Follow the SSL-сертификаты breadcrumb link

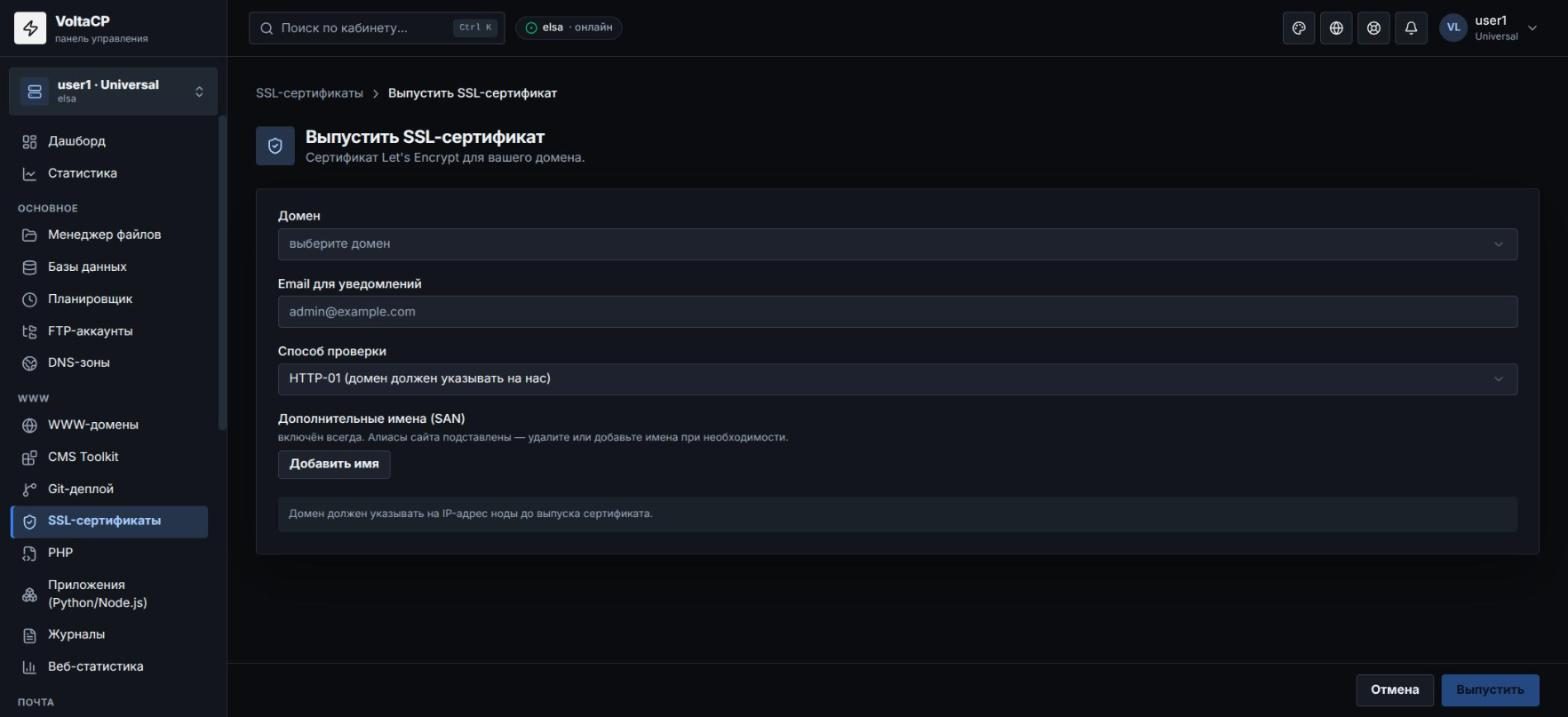(309, 93)
